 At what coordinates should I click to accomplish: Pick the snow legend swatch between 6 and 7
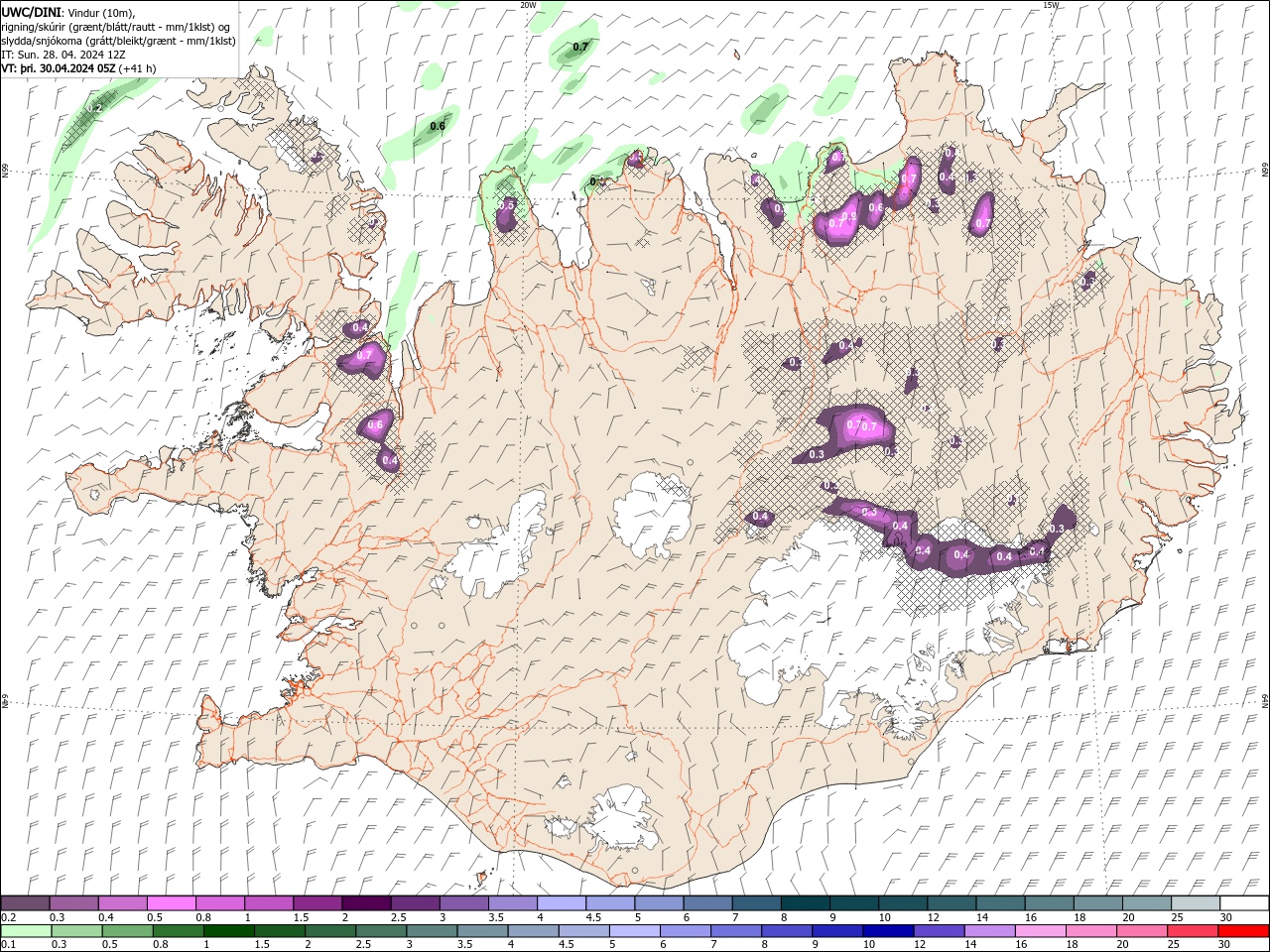pos(707,903)
